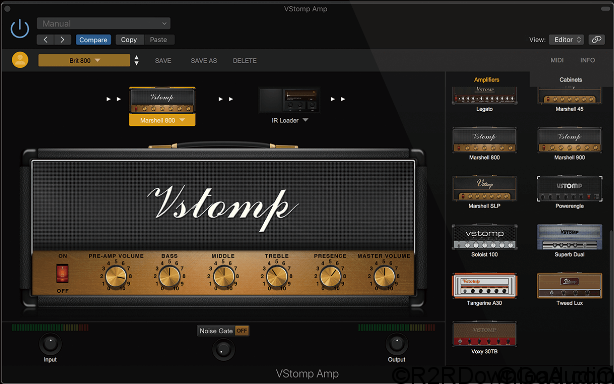Choose the Voxy 30TB amplifier
614x384 pixels.
click(484, 338)
